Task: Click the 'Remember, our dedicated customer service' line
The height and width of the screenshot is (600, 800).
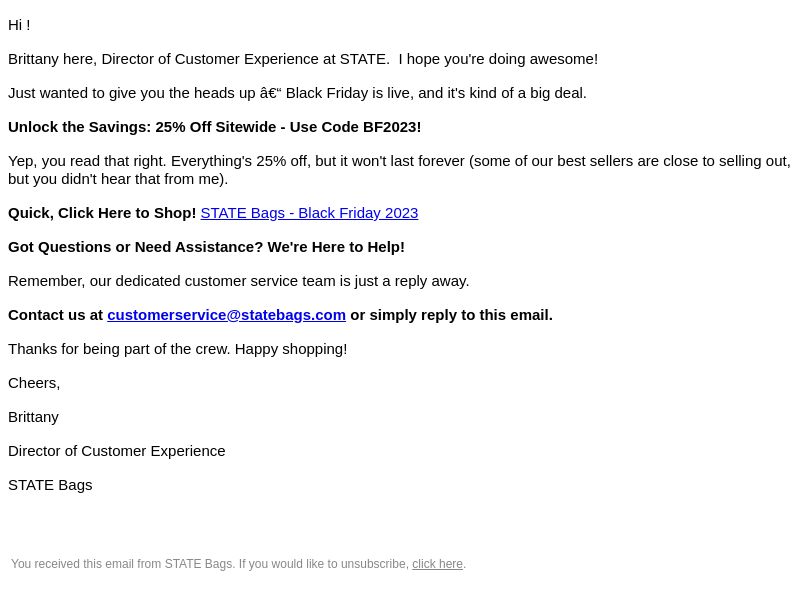Action: (x=239, y=281)
